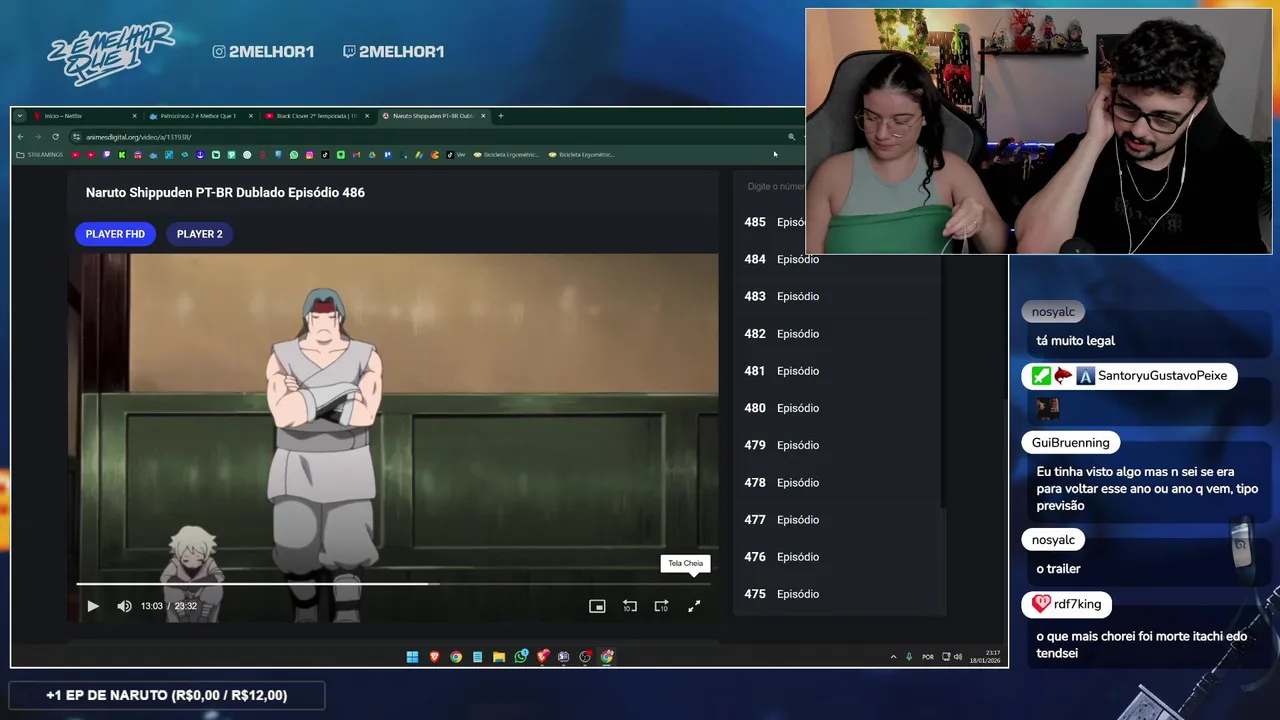
Task: Open episode 484 from list
Action: tap(838, 259)
